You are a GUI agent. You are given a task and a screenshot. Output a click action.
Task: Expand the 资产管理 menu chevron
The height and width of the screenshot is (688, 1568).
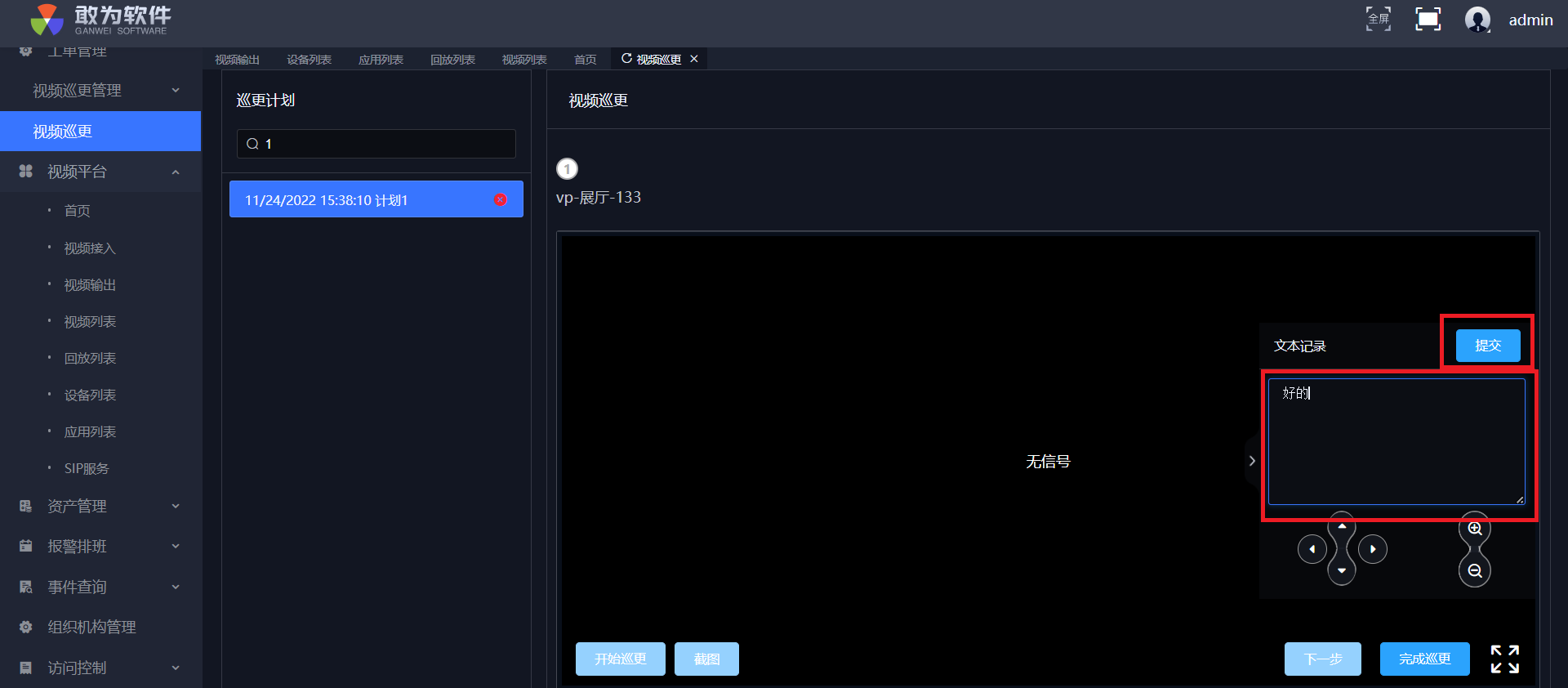(176, 507)
